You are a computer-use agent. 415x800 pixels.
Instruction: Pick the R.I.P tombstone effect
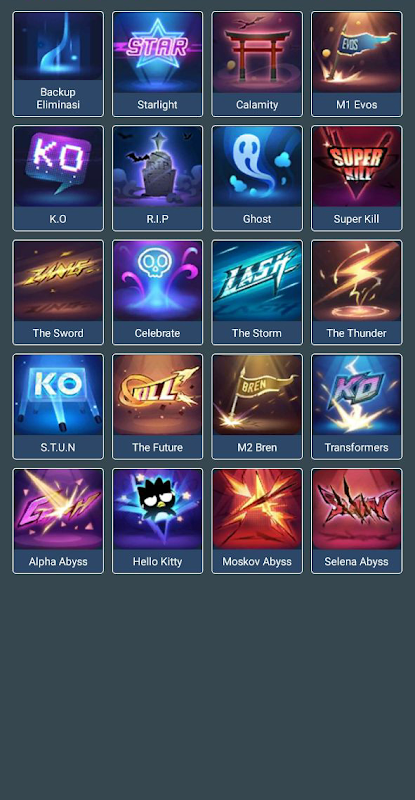click(157, 179)
